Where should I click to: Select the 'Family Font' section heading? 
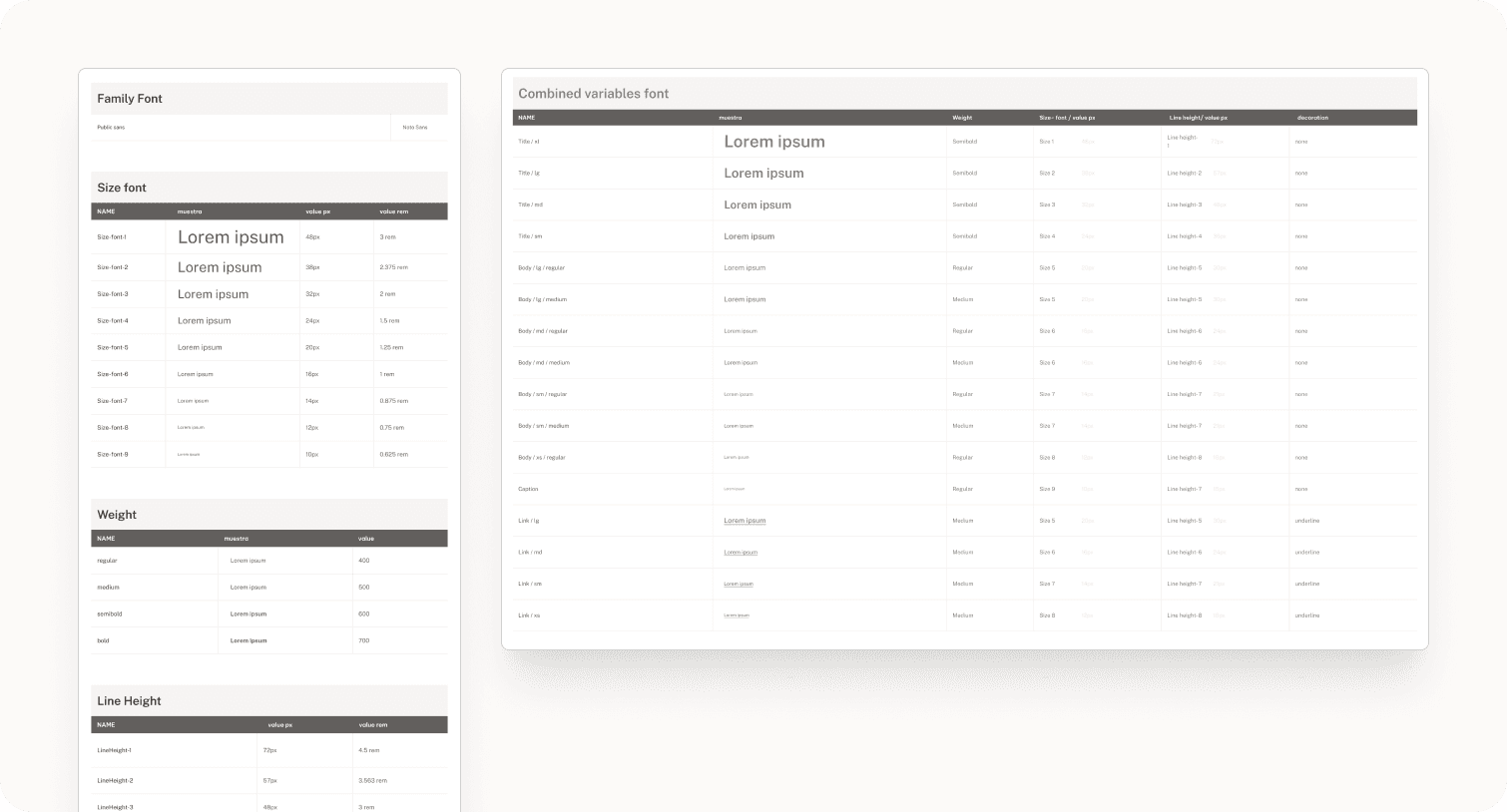[x=130, y=99]
